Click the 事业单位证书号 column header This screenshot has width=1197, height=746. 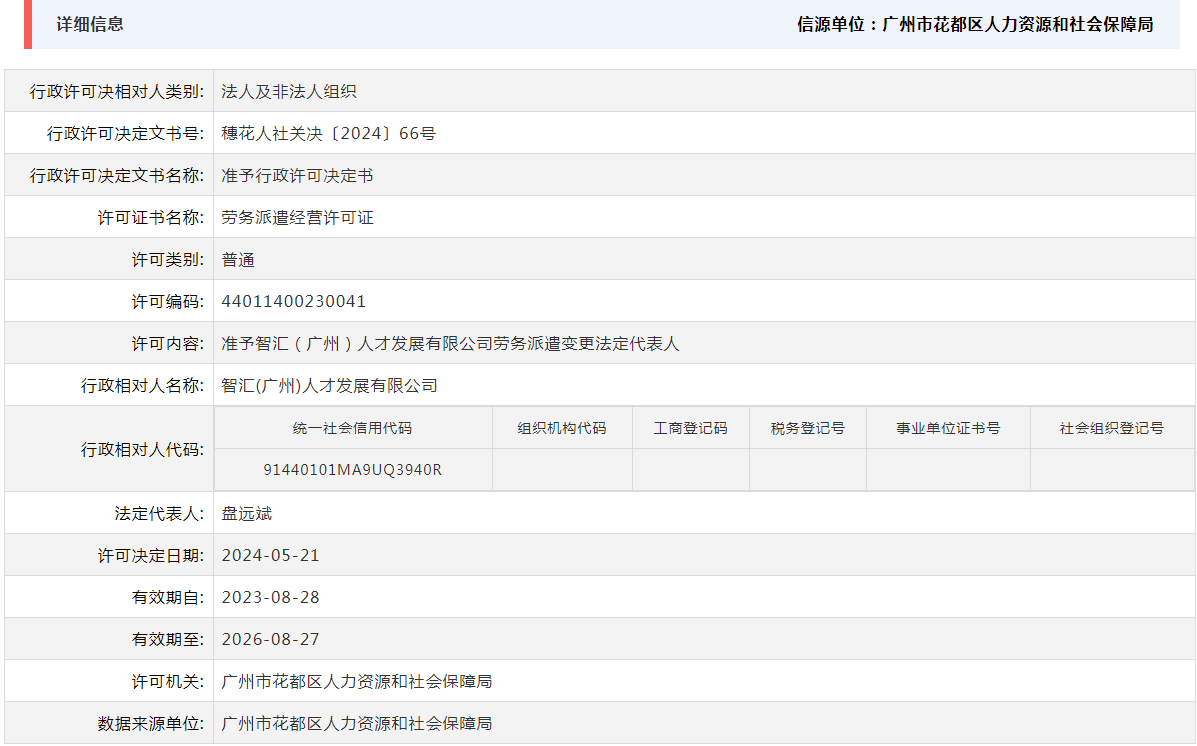(x=948, y=428)
